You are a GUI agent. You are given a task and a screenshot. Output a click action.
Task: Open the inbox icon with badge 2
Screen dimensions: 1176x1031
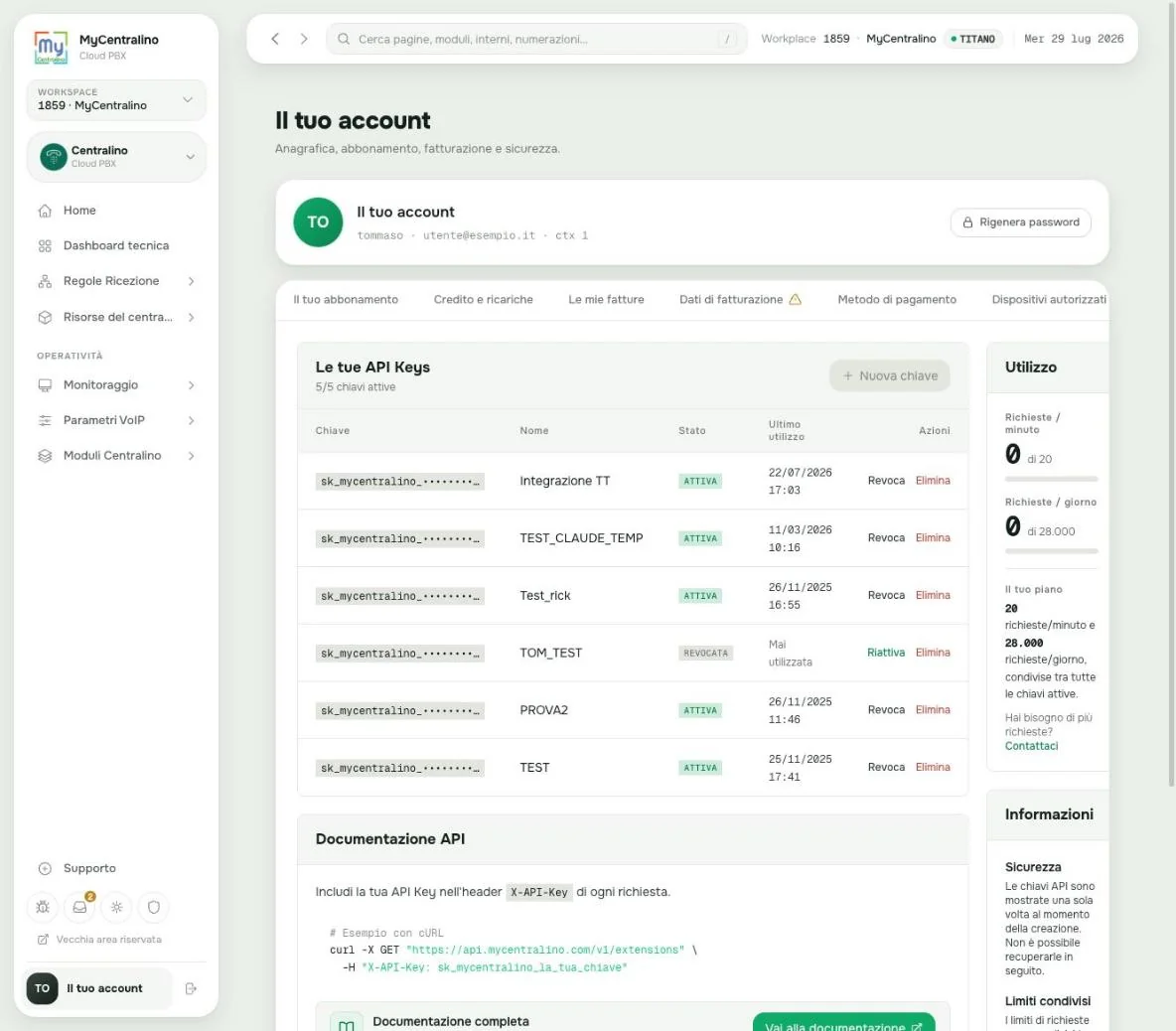[x=79, y=907]
